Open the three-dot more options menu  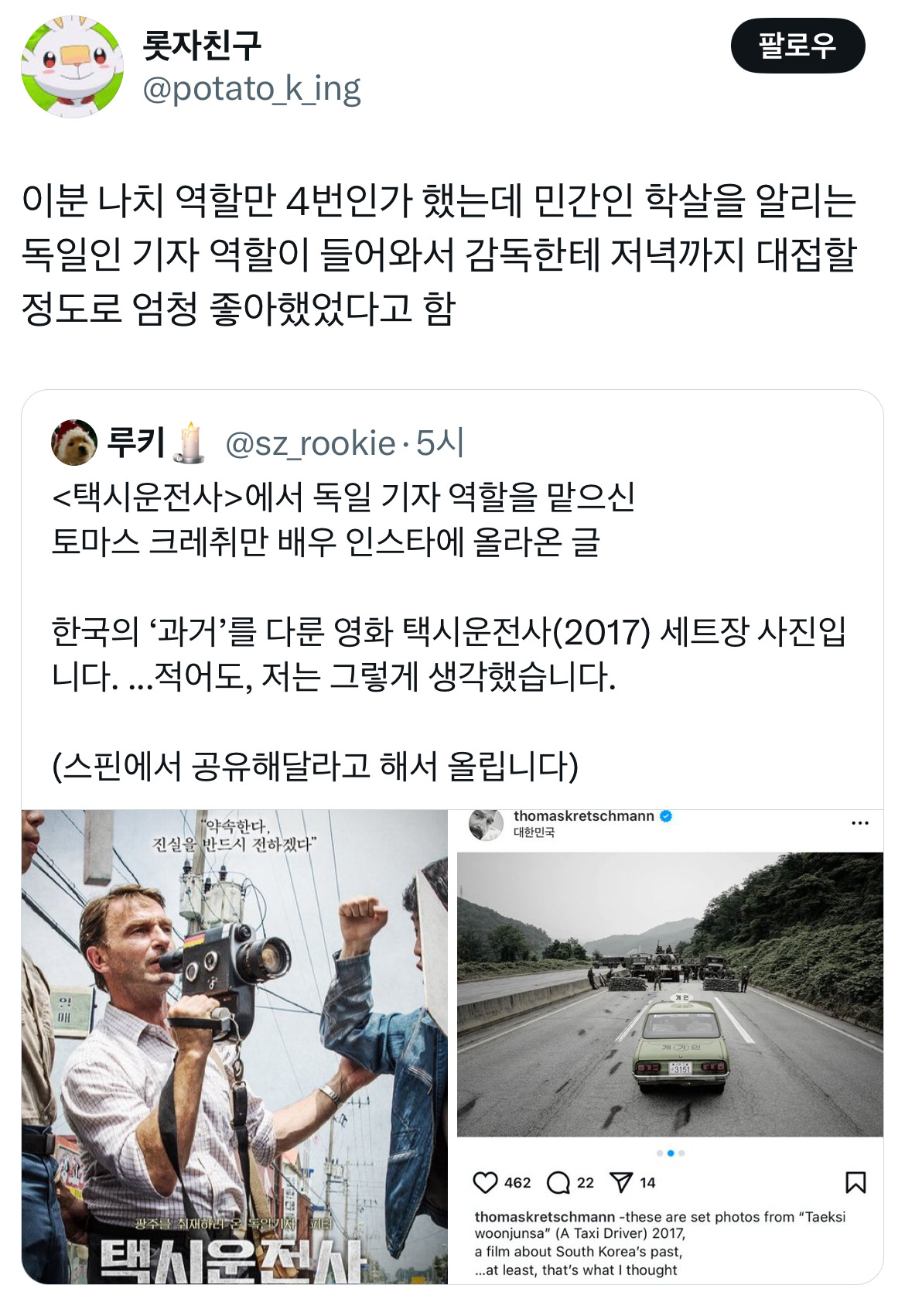coord(860,823)
